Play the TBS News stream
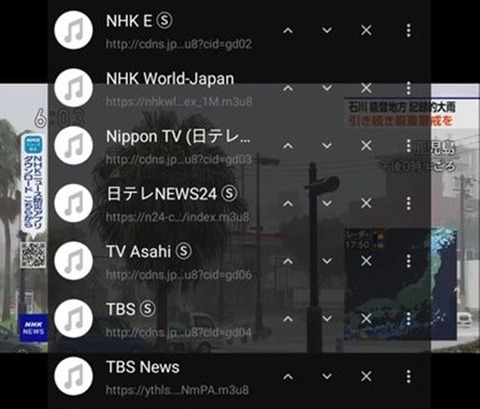Screen dimensions: 480x409 pyautogui.click(x=143, y=367)
